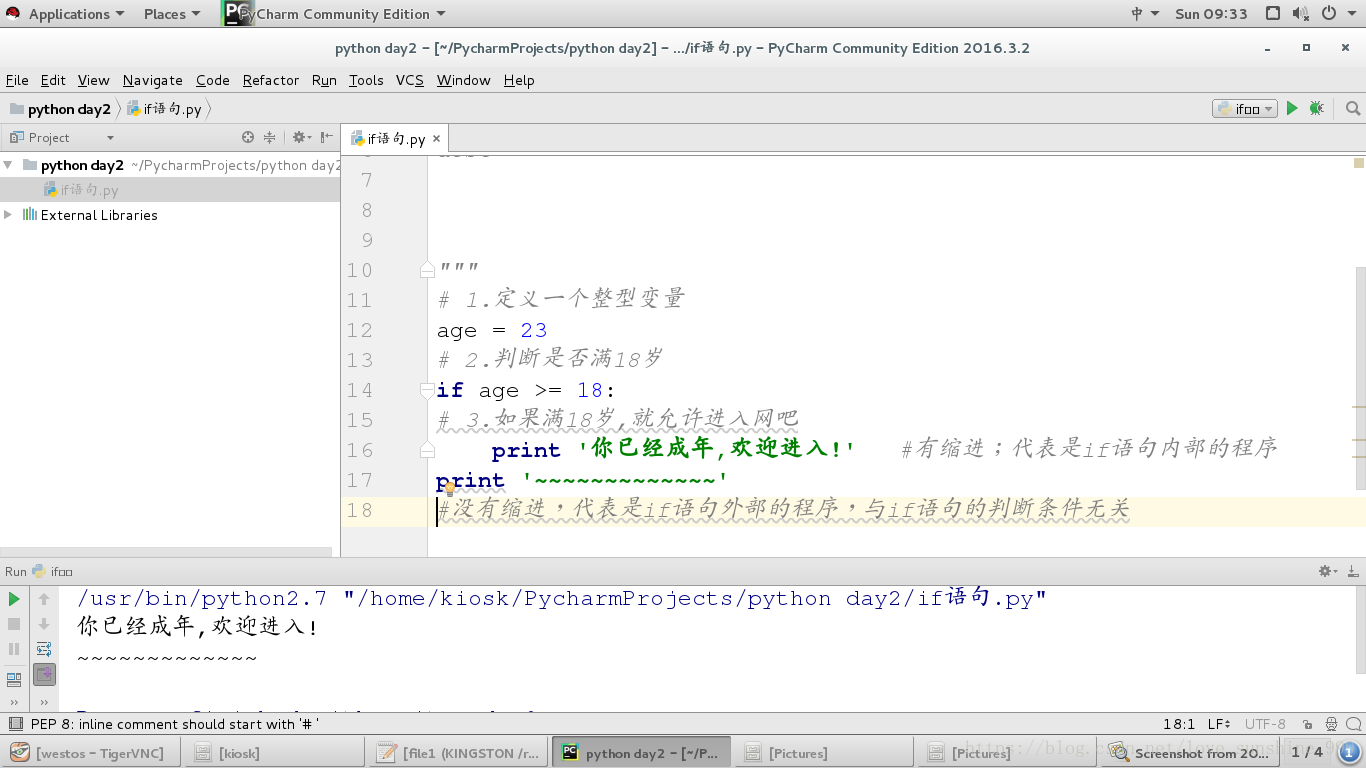The image size is (1366, 768).
Task: Open the volume control in system tray
Action: pos(1300,14)
